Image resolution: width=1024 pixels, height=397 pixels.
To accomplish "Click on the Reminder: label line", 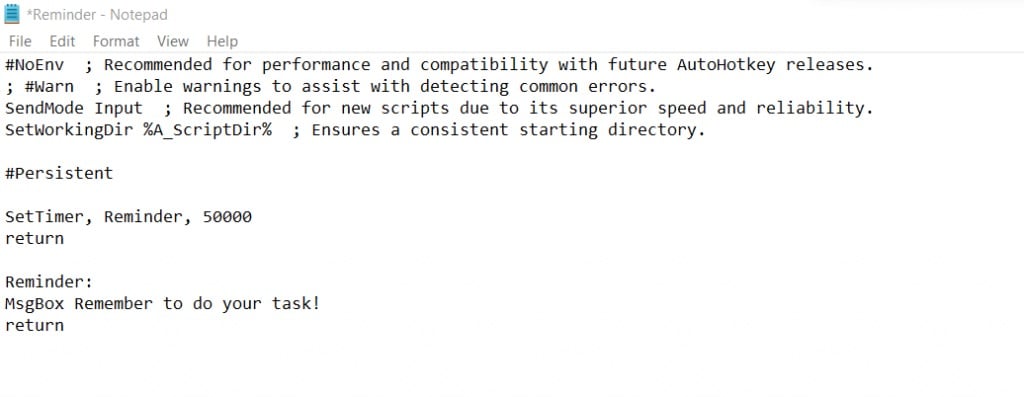I will [x=49, y=281].
